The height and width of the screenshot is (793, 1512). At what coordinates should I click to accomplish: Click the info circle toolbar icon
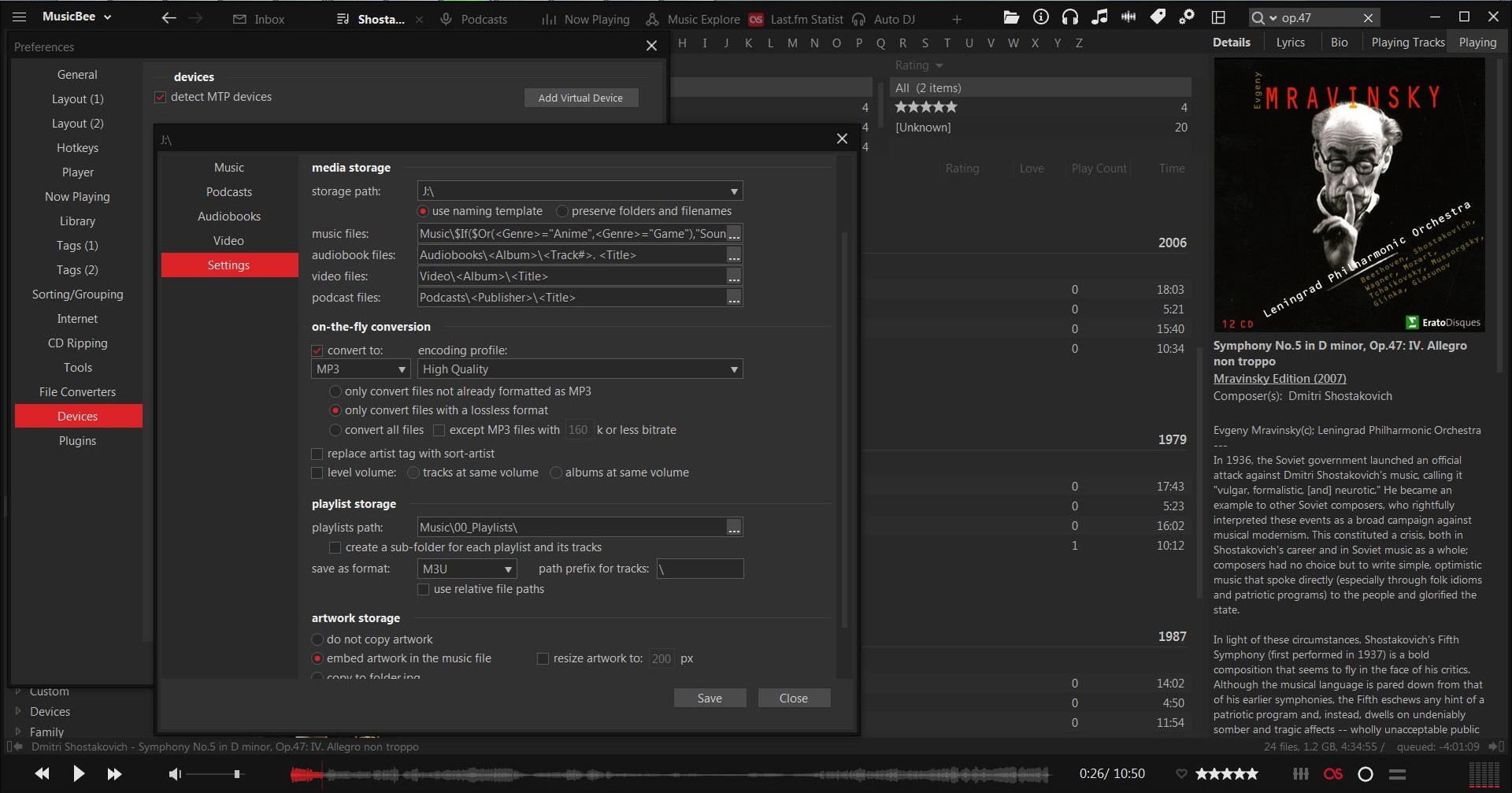click(1041, 17)
